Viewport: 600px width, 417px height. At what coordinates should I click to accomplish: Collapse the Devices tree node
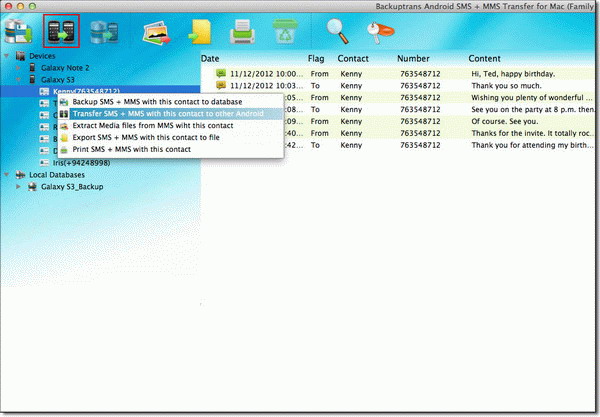click(7, 56)
